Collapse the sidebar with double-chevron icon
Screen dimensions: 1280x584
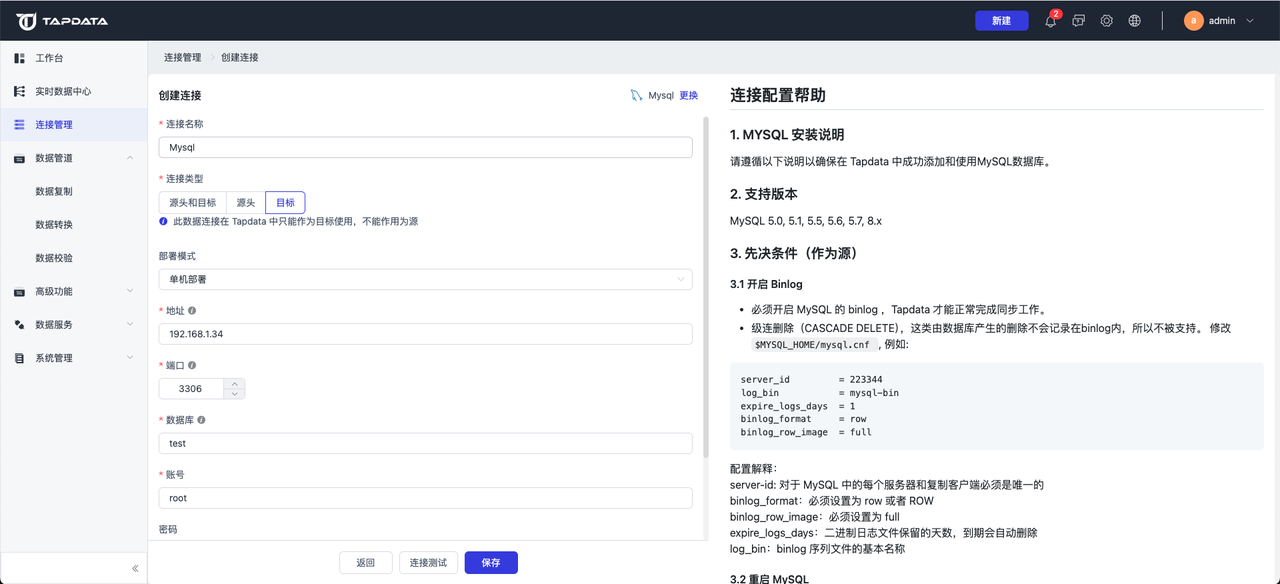[x=135, y=568]
